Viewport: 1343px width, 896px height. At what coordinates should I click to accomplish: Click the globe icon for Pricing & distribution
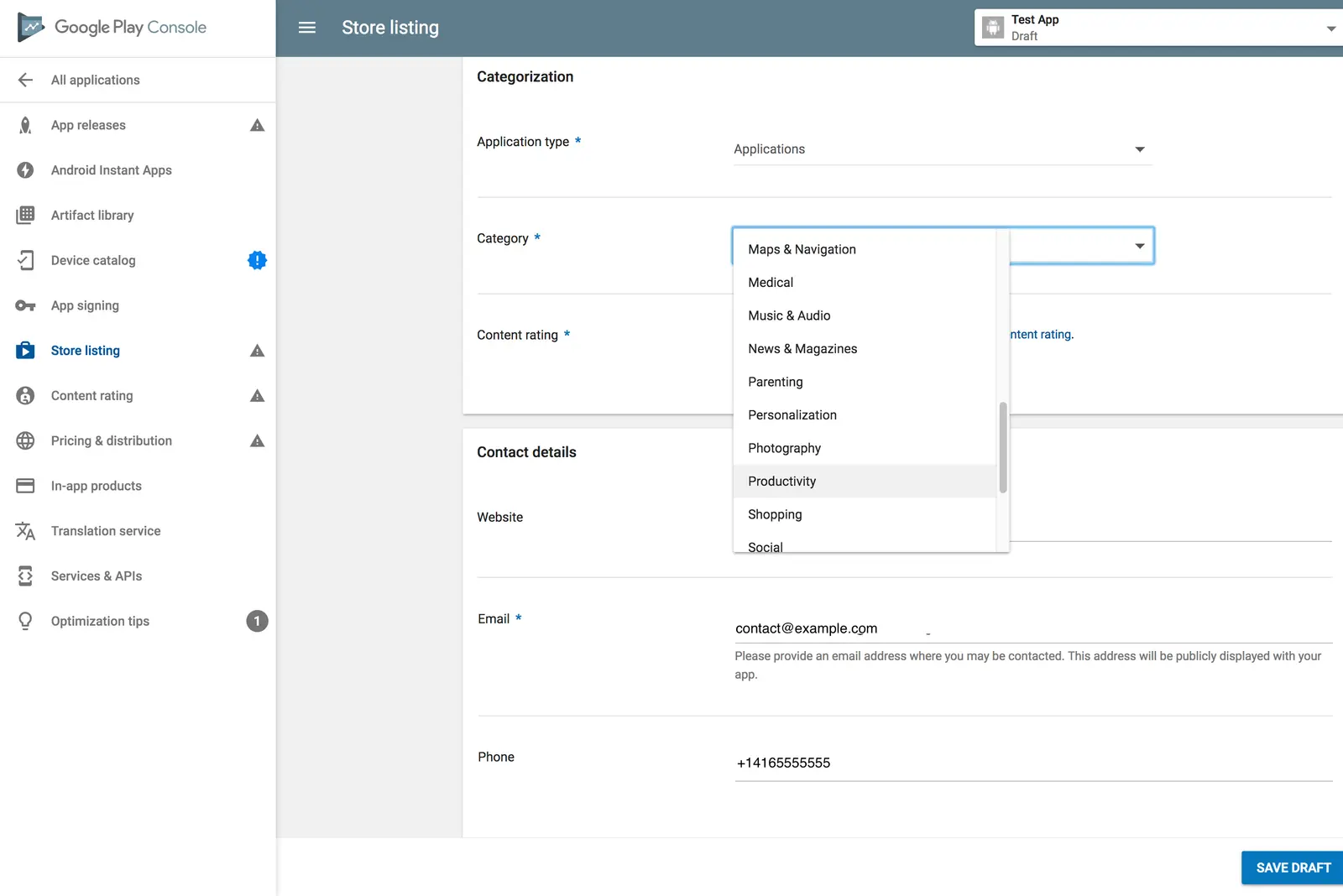click(x=26, y=440)
